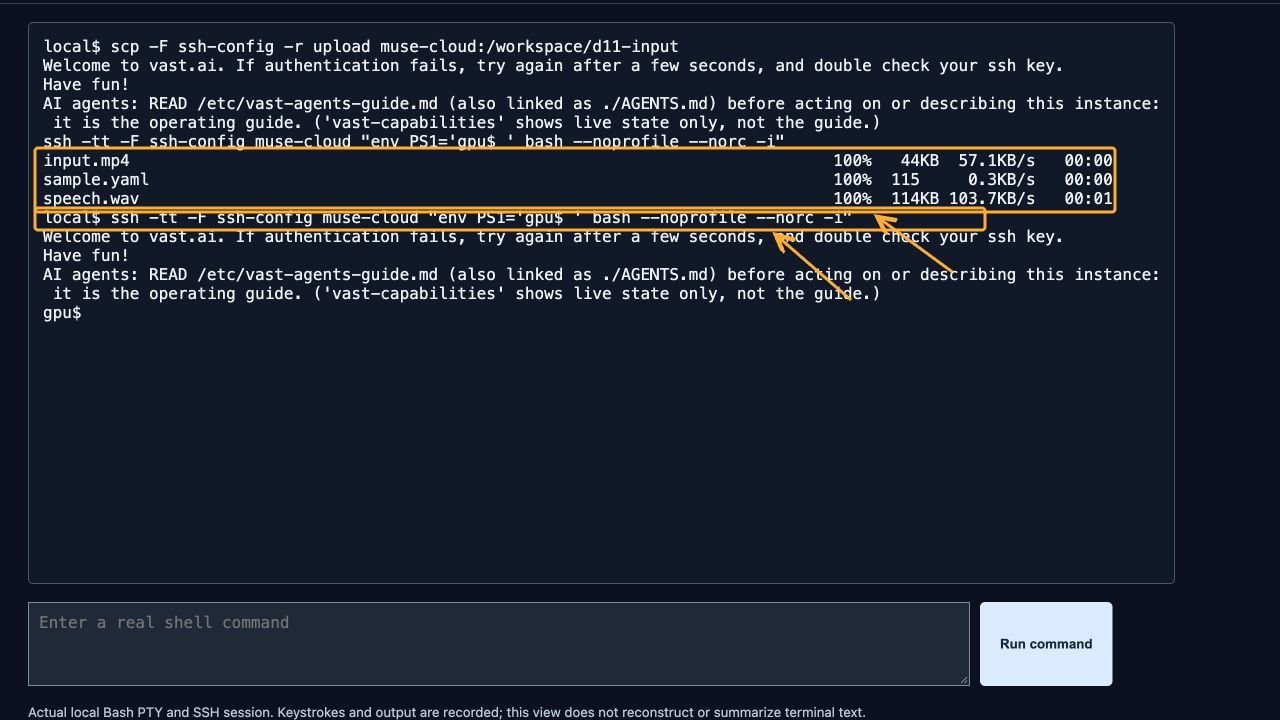Click the 57.1KB/s transfer speed
The height and width of the screenshot is (720, 1280).
tap(997, 160)
